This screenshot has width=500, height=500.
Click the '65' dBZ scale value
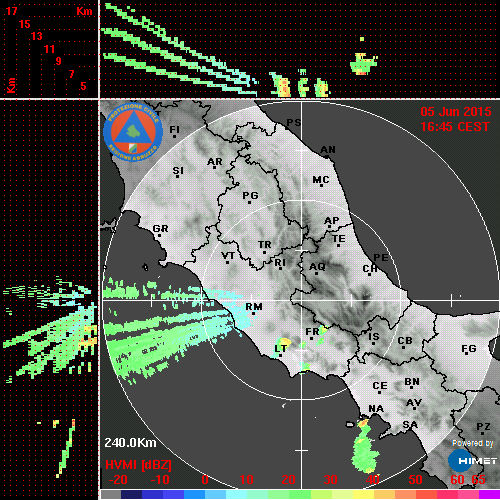479,480
